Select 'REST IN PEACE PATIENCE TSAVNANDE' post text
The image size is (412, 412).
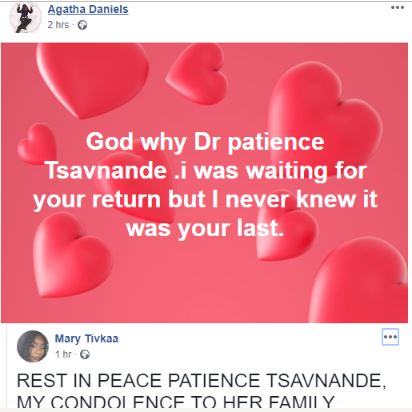pyautogui.click(x=201, y=380)
